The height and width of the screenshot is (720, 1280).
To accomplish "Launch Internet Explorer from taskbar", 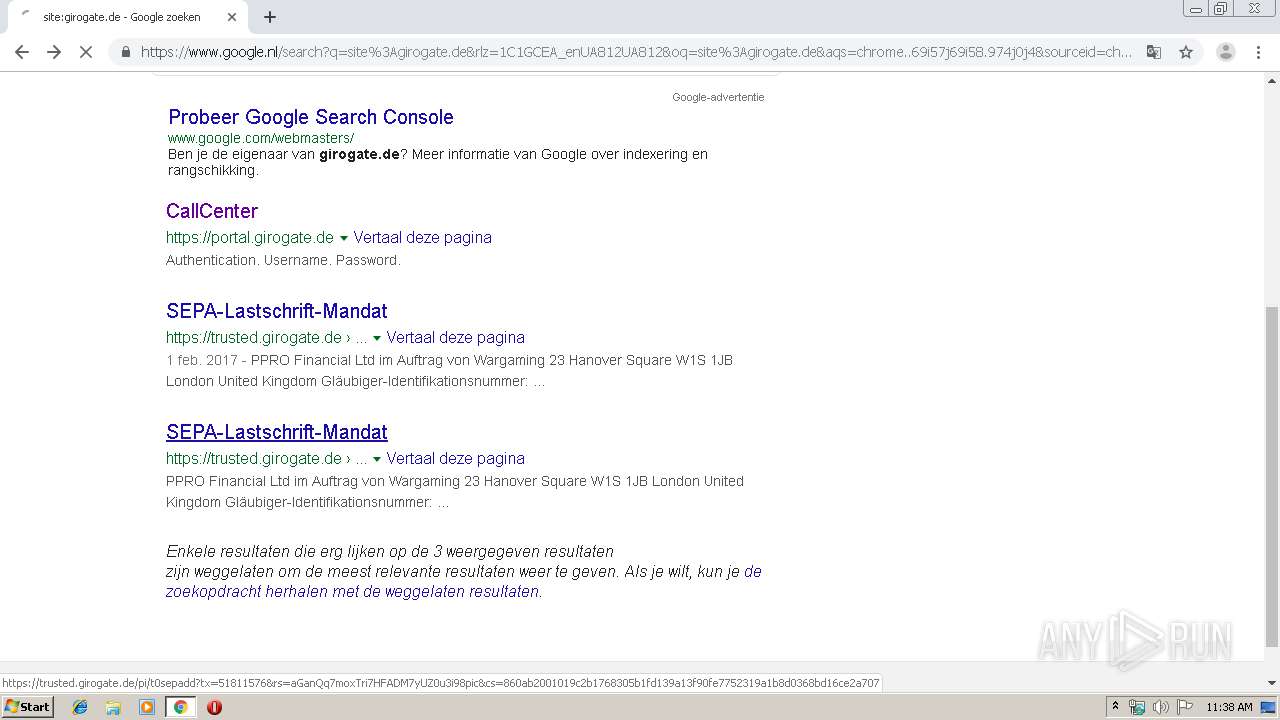I will point(80,707).
